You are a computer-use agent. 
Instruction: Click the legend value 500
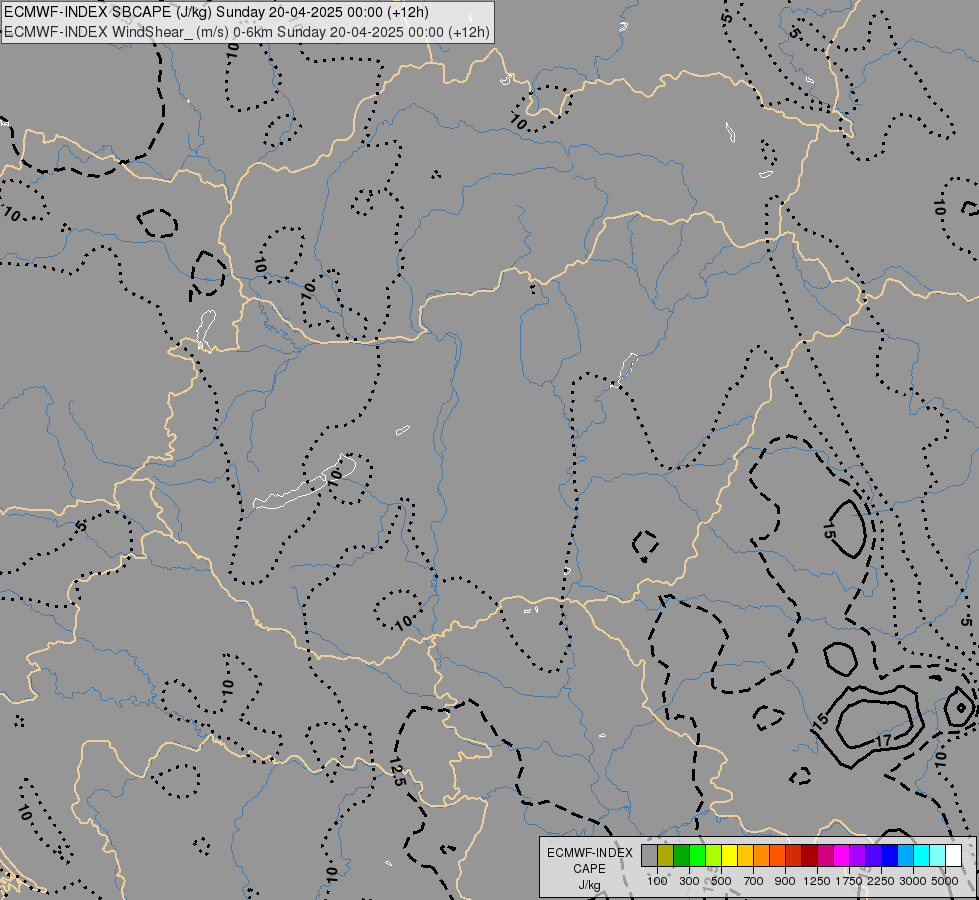[x=721, y=881]
